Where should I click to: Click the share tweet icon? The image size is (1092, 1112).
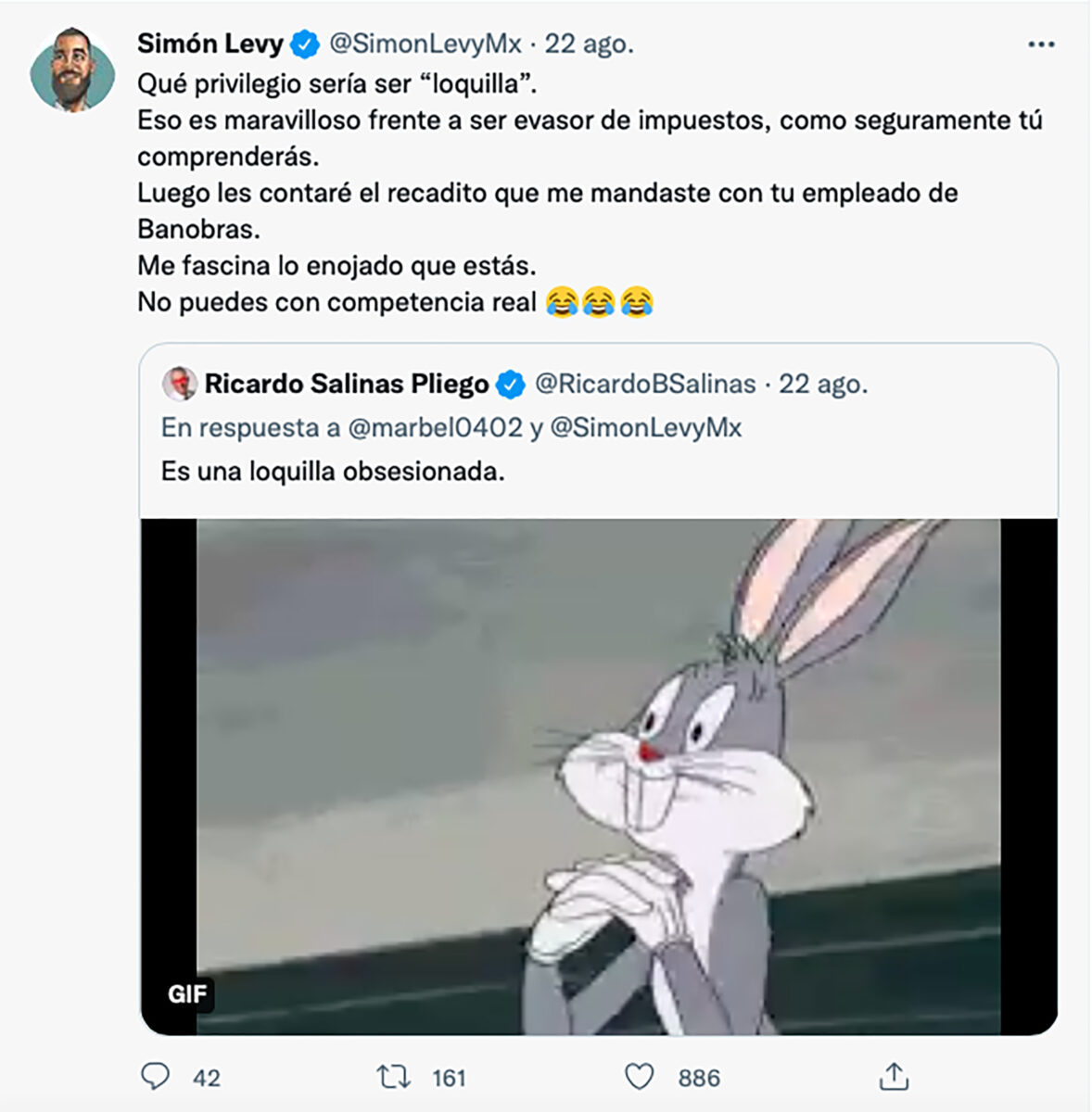[894, 1078]
